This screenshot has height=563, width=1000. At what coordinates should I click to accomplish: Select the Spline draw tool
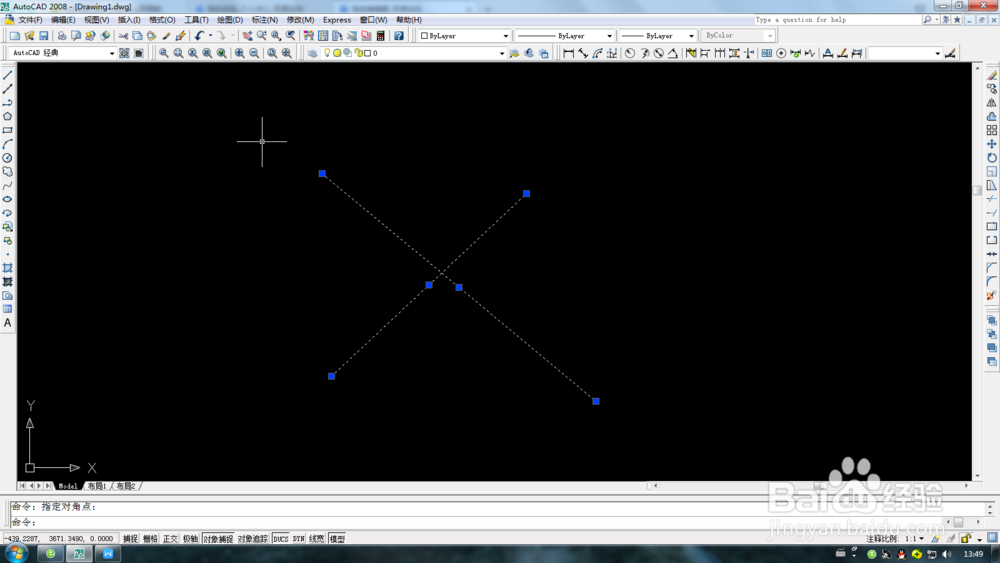coord(8,186)
